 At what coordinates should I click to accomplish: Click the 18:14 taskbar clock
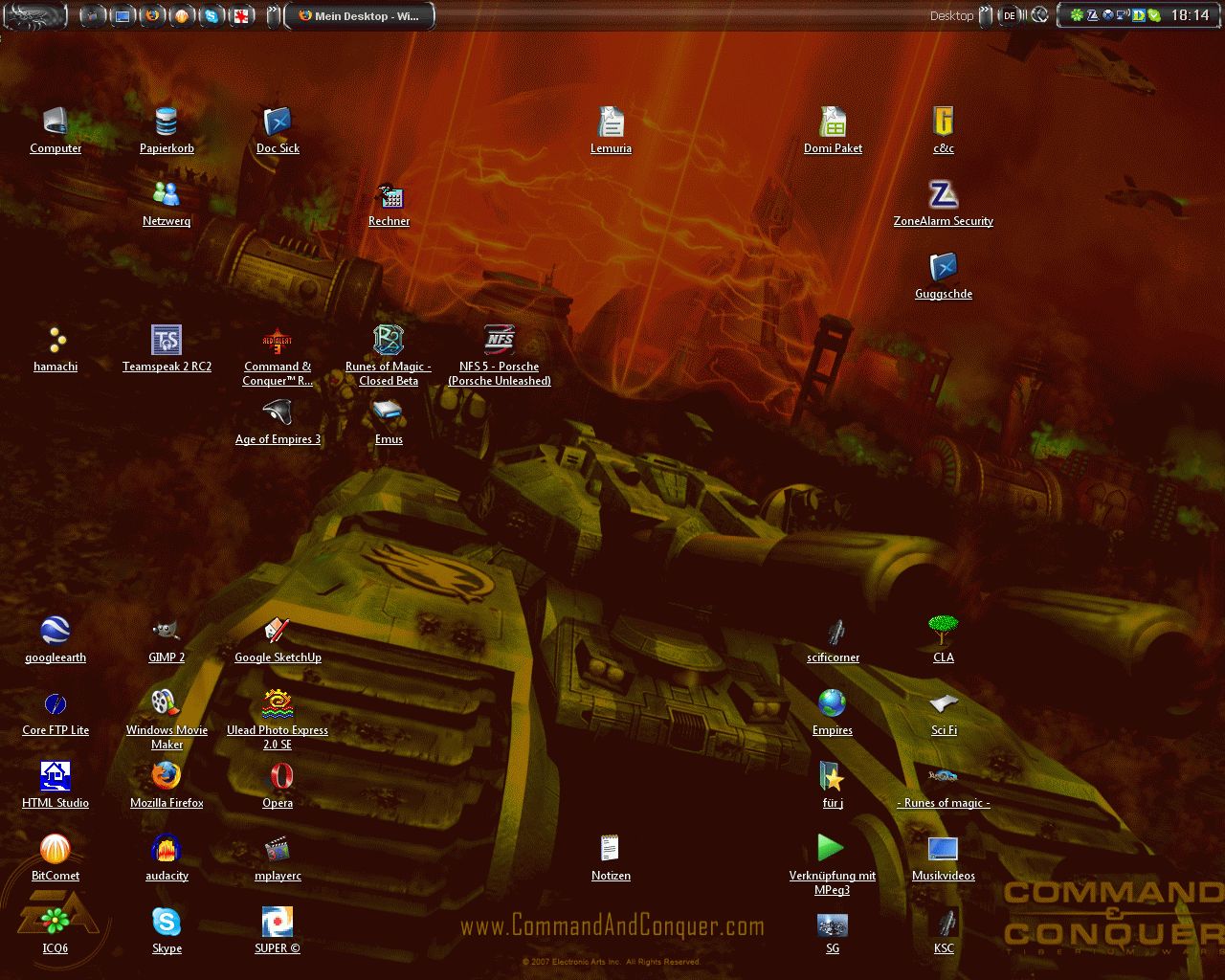tap(1190, 15)
